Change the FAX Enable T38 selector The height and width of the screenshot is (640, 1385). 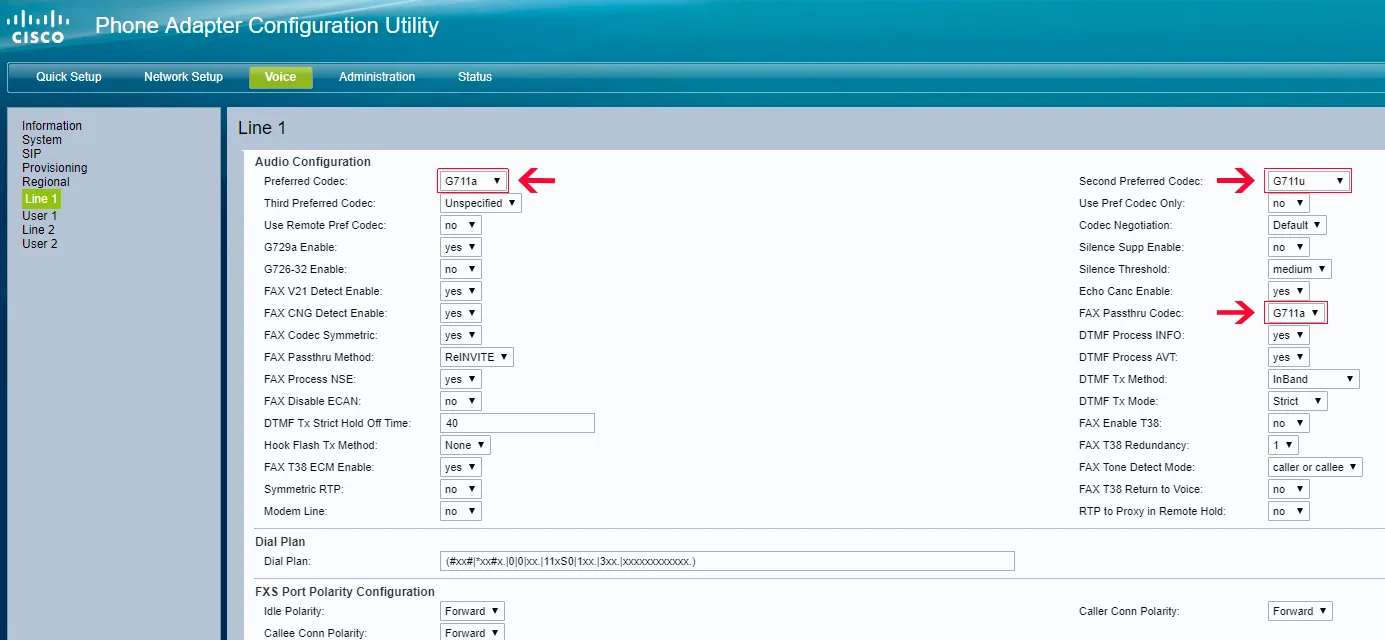[x=1288, y=423]
